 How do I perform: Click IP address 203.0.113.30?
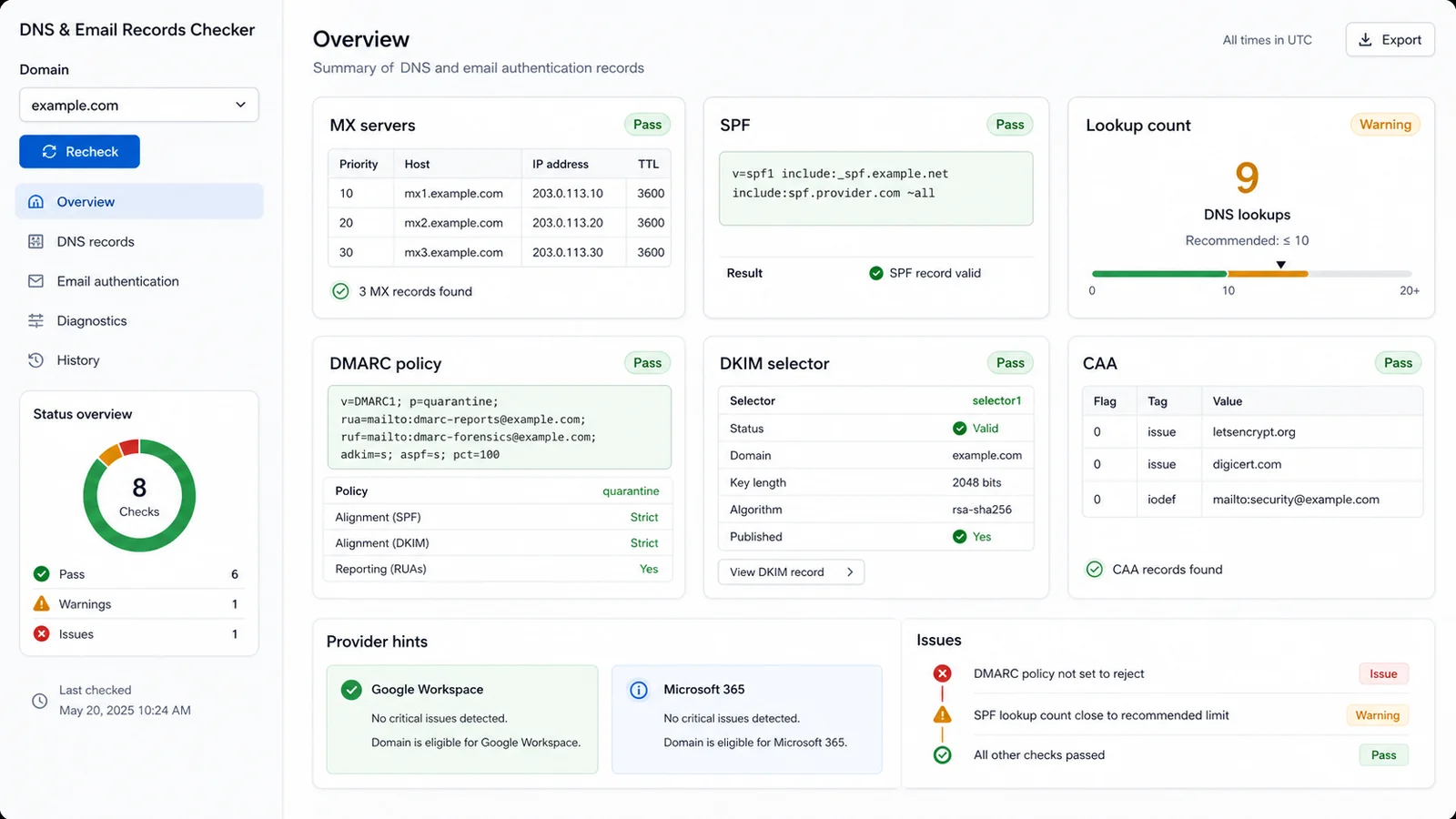click(568, 252)
